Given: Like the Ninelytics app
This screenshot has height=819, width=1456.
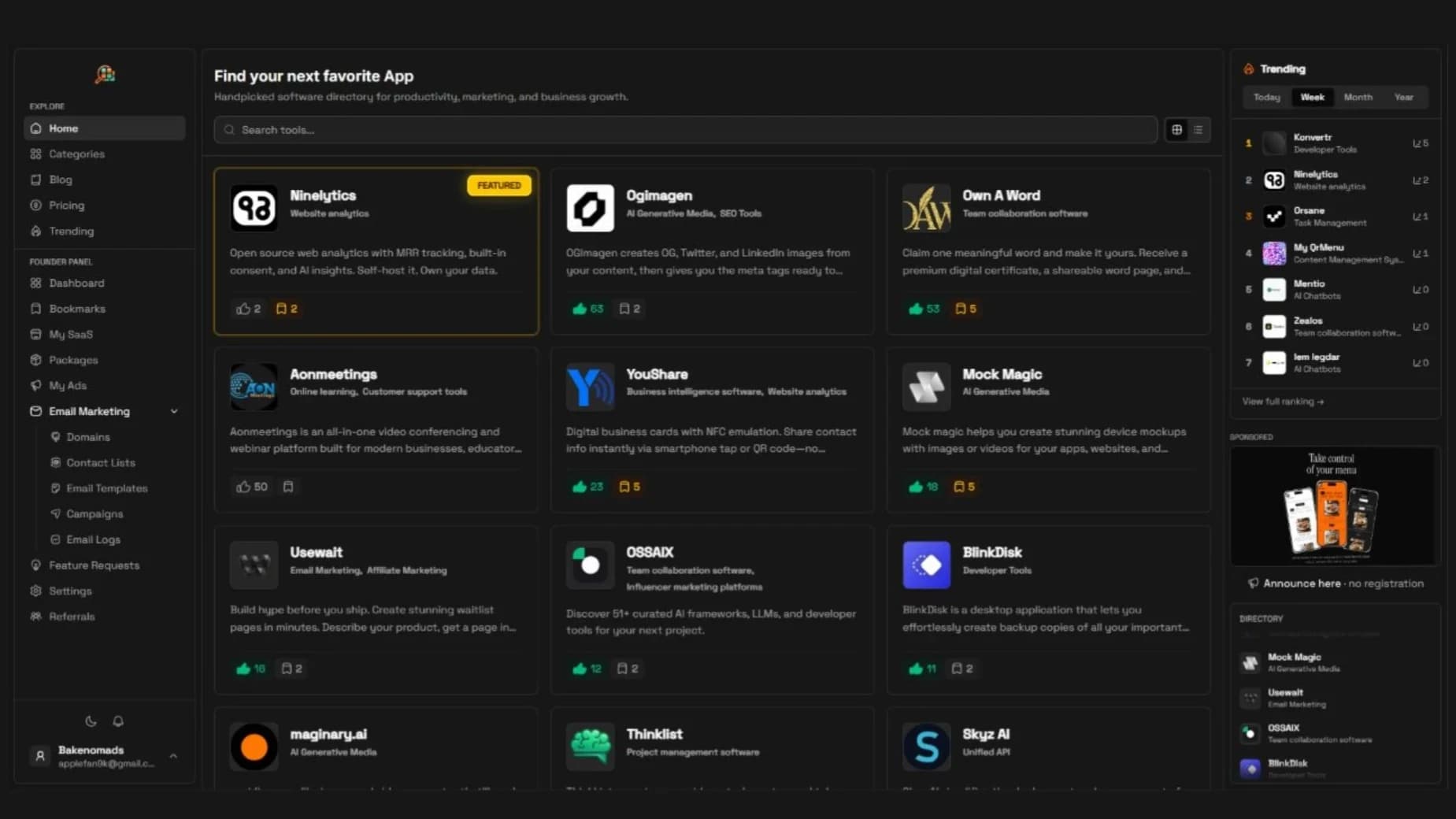Looking at the screenshot, I should (x=248, y=309).
